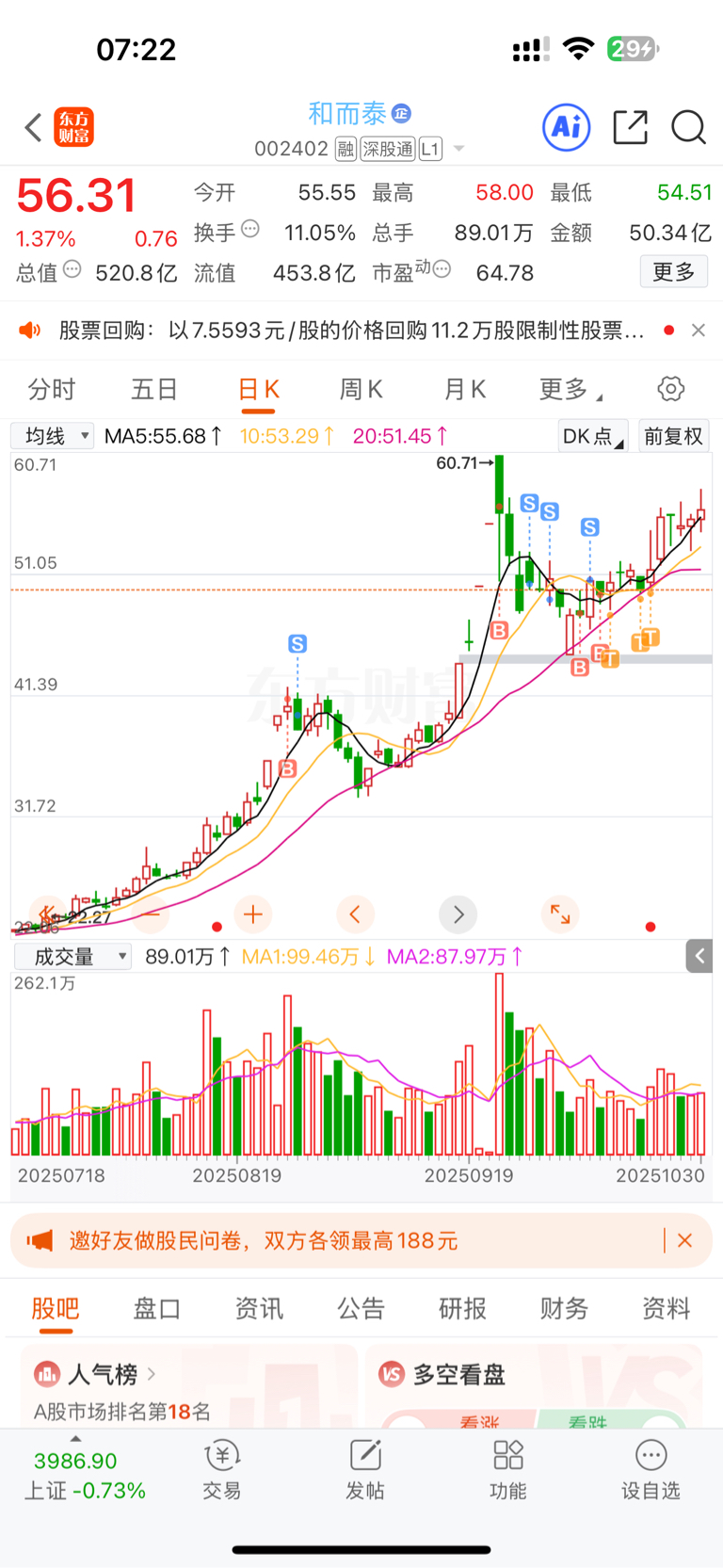Open the 东方财富 logo icon
The height and width of the screenshot is (1568, 723).
coord(74,127)
